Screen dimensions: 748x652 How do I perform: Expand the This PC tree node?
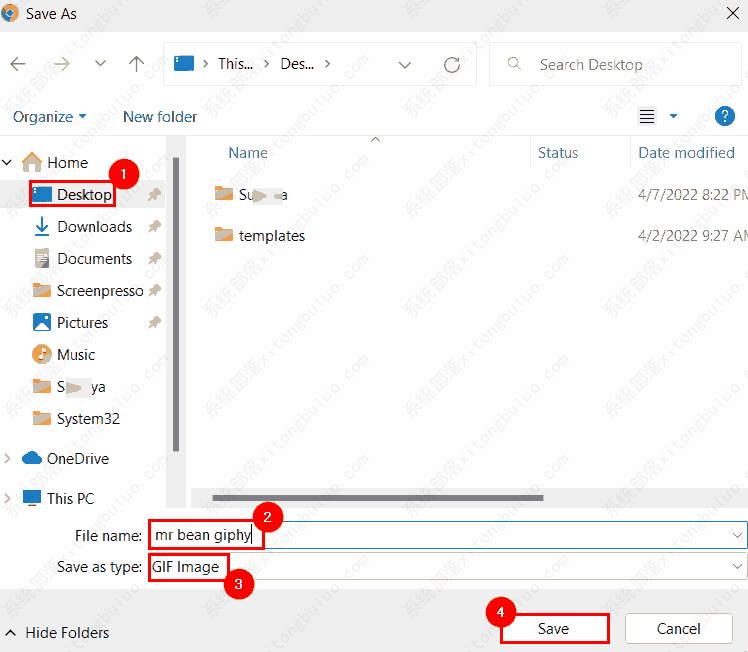[x=9, y=499]
